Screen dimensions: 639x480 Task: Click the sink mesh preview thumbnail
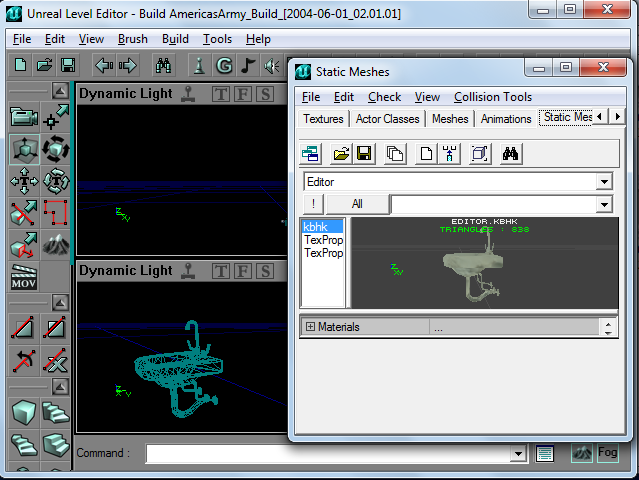[485, 263]
